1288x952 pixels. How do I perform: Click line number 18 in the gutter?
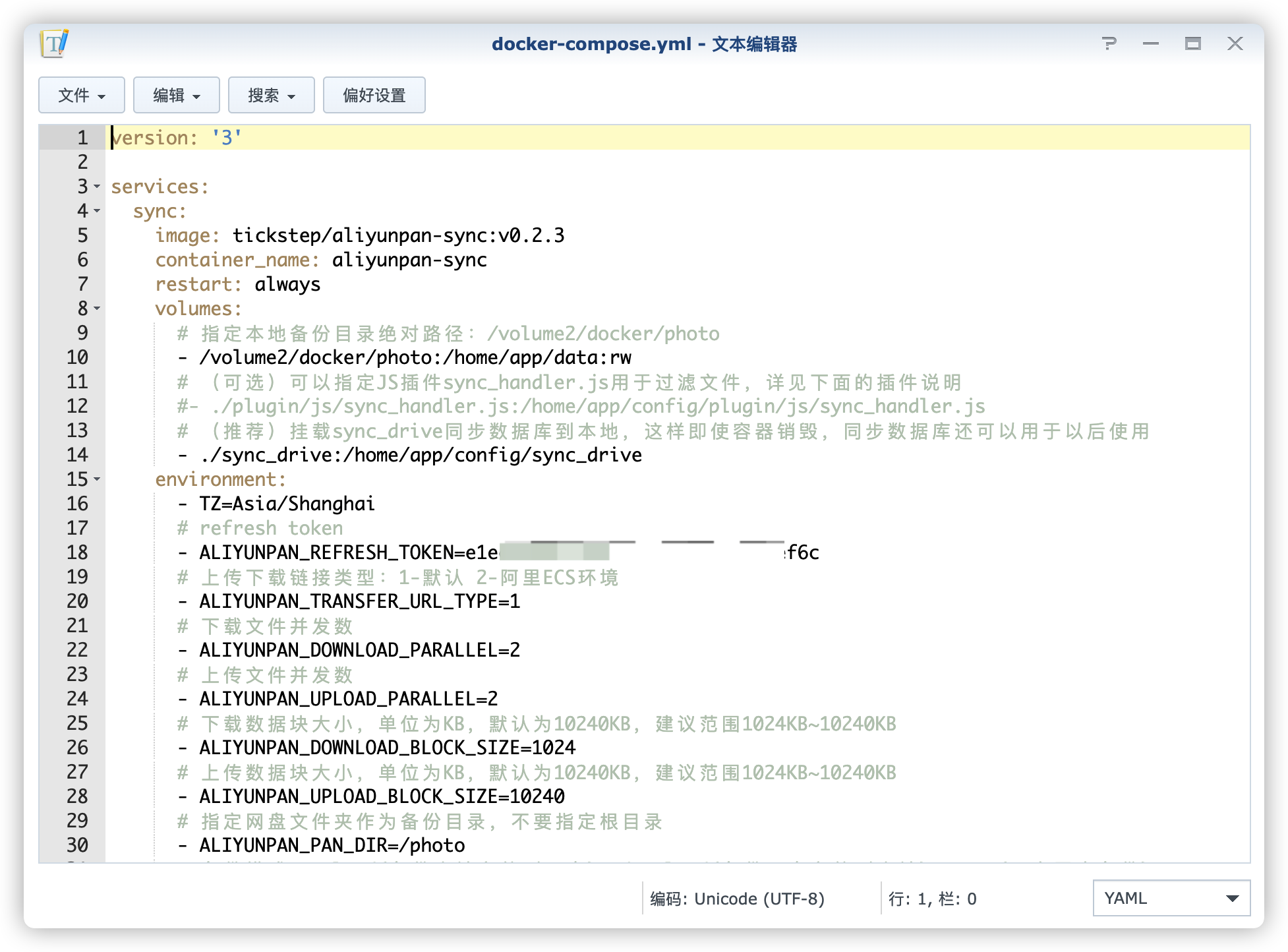[77, 552]
